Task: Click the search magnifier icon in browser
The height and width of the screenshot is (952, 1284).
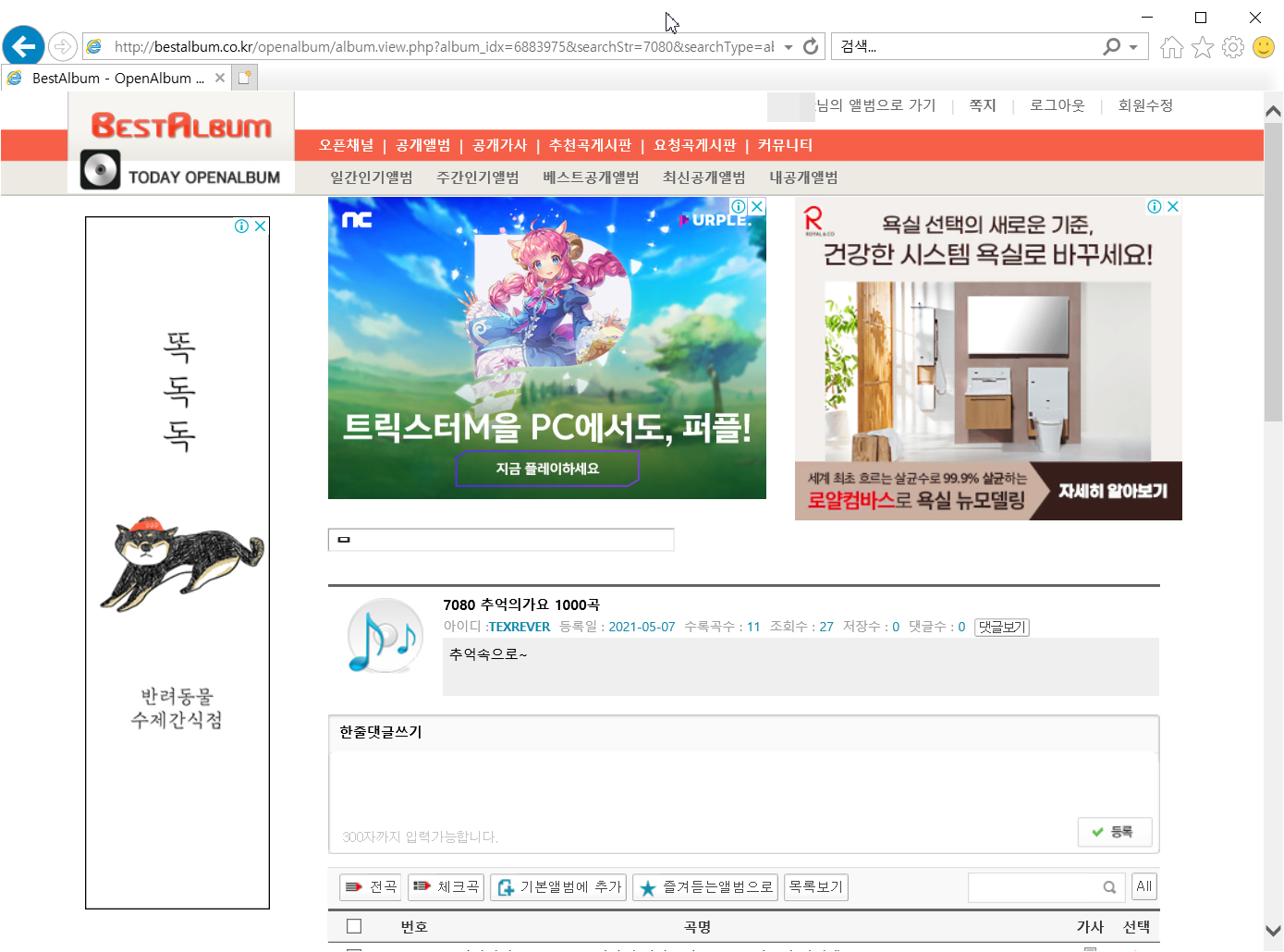Action: pos(1111,46)
